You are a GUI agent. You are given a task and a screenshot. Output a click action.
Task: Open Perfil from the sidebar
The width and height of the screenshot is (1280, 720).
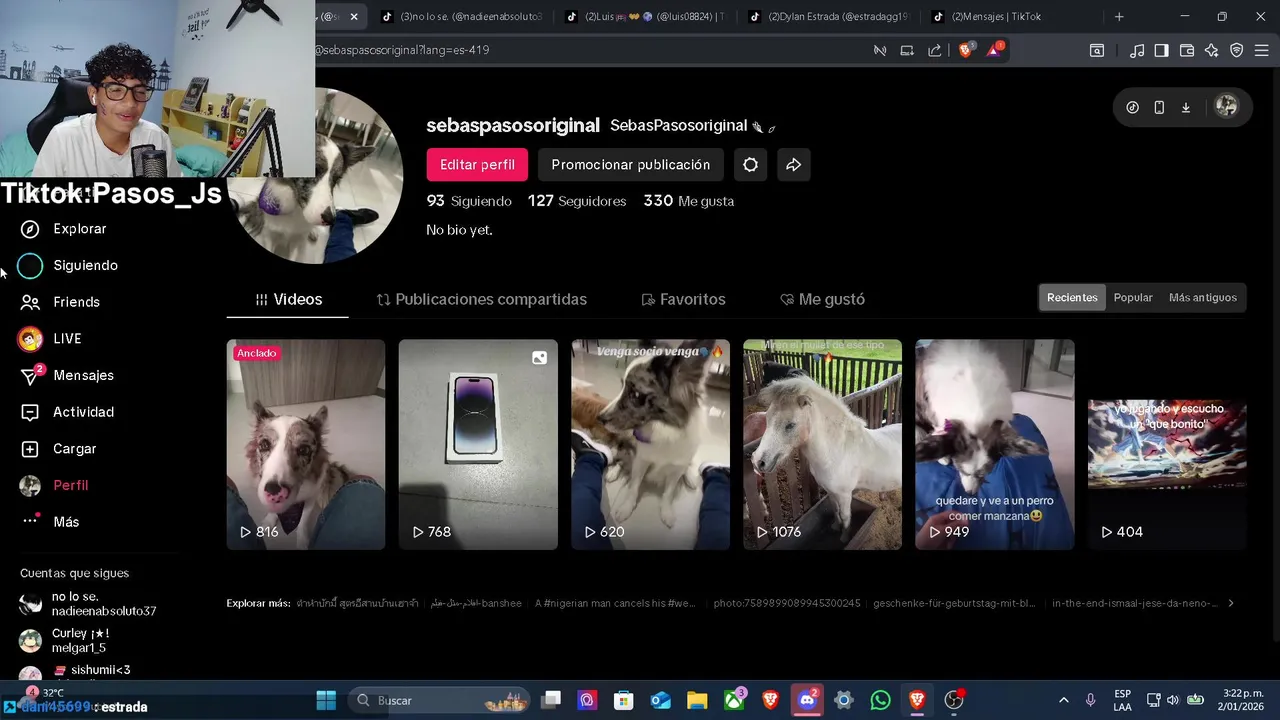pyautogui.click(x=55, y=485)
